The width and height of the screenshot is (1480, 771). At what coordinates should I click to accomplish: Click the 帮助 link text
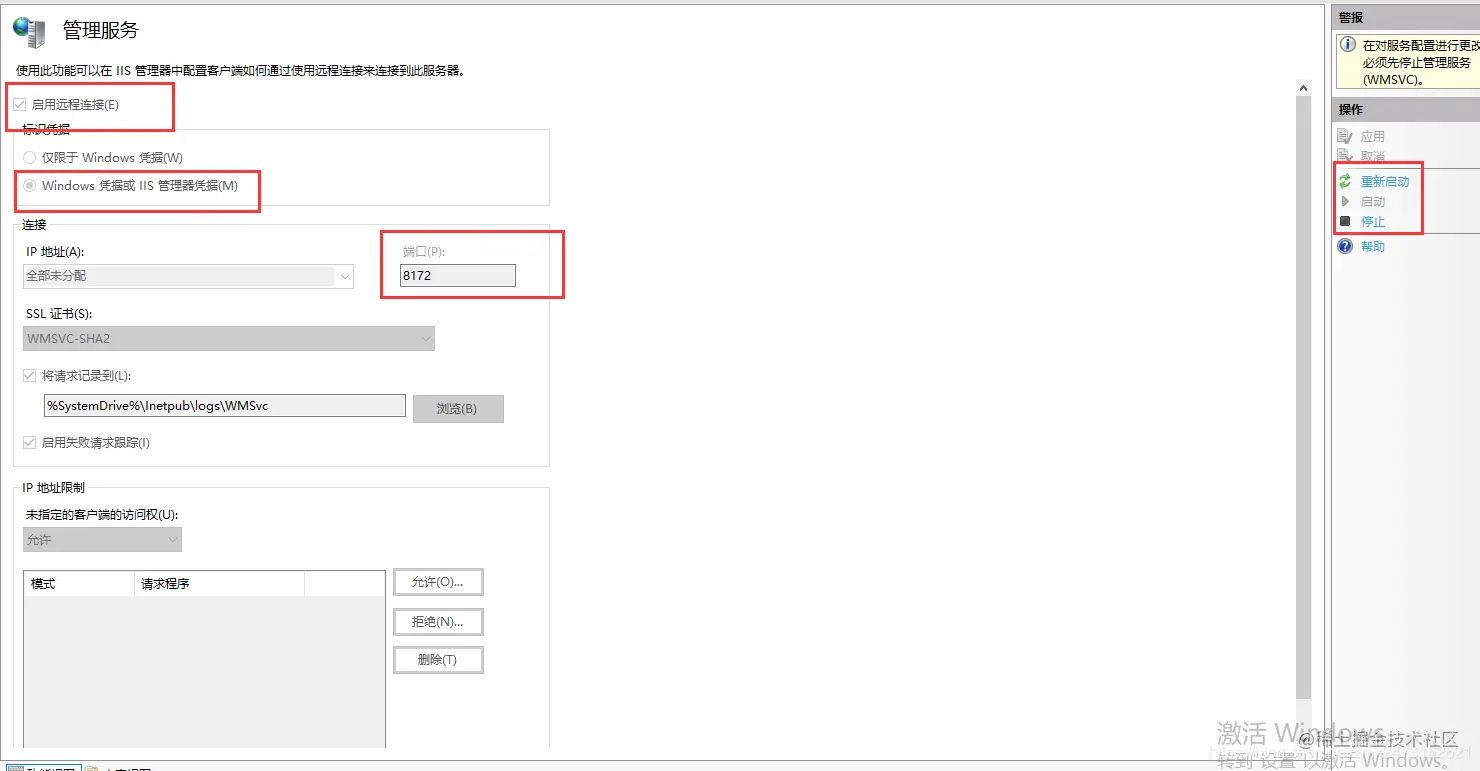[x=1373, y=247]
